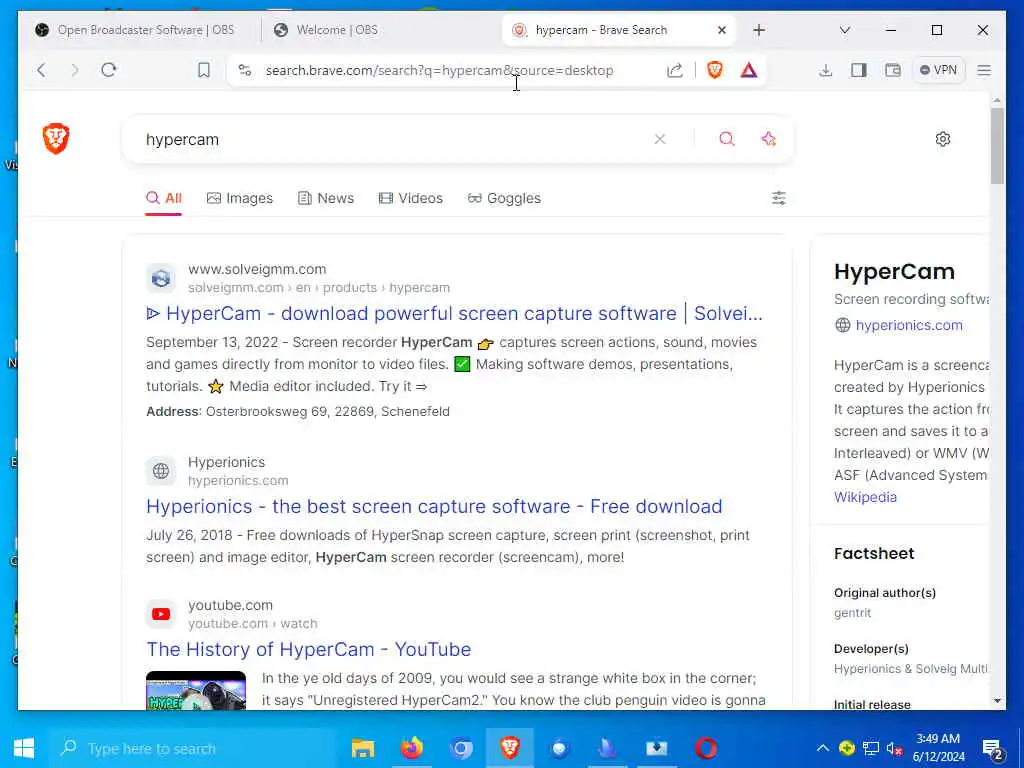
Task: Select the Images results tab
Action: click(x=240, y=198)
